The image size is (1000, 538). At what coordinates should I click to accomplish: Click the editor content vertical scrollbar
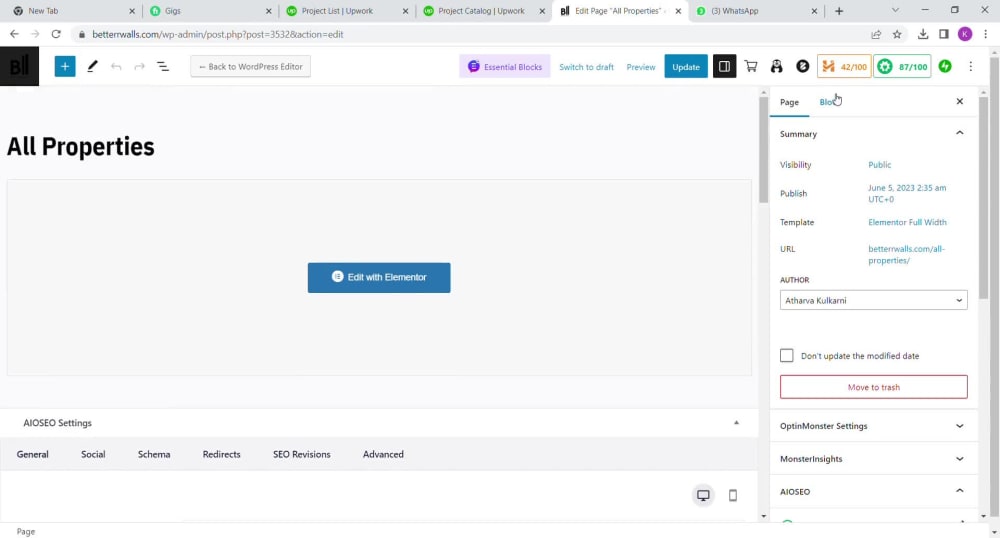[x=763, y=150]
